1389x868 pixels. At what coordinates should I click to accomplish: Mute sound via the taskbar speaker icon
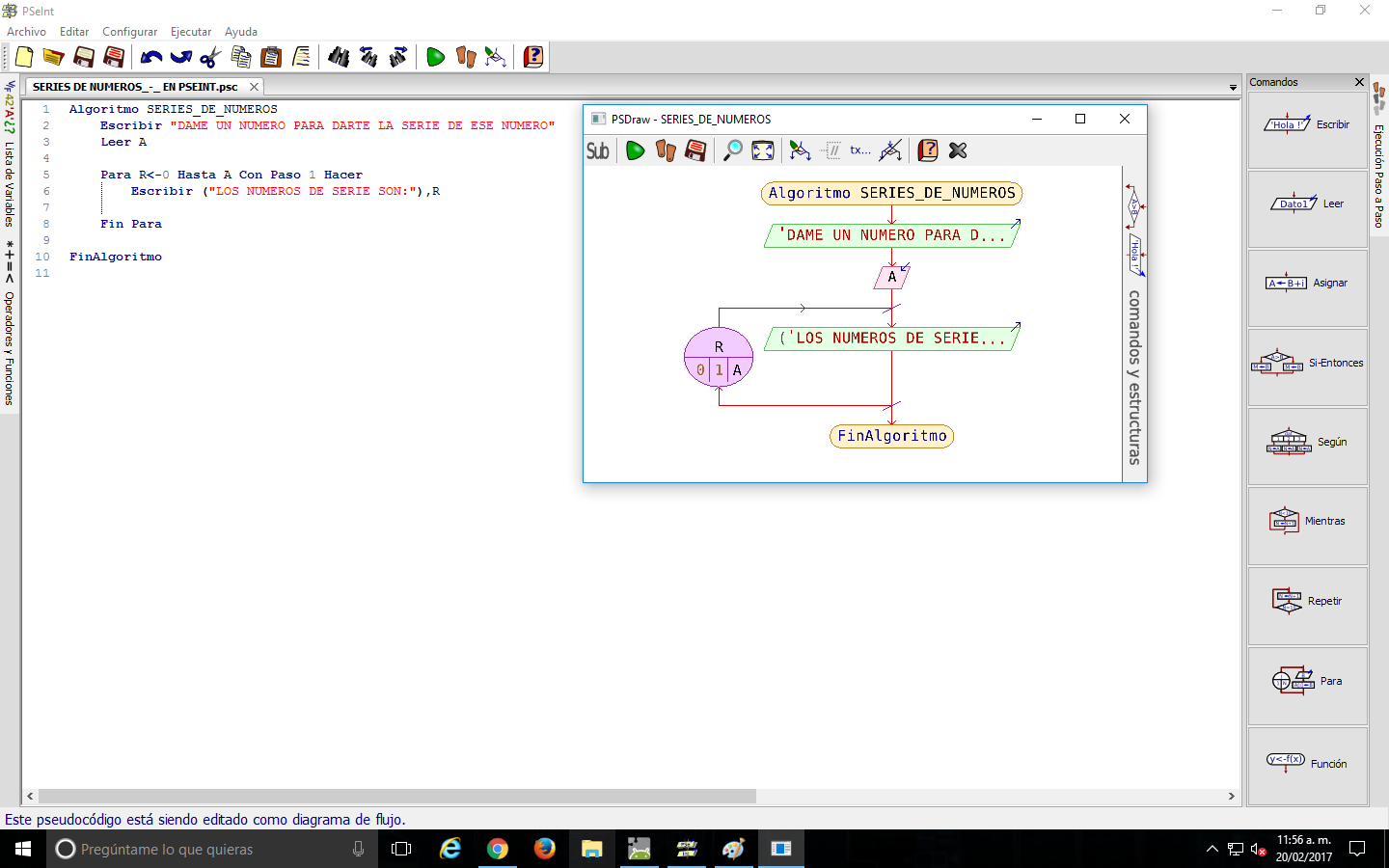1258,850
